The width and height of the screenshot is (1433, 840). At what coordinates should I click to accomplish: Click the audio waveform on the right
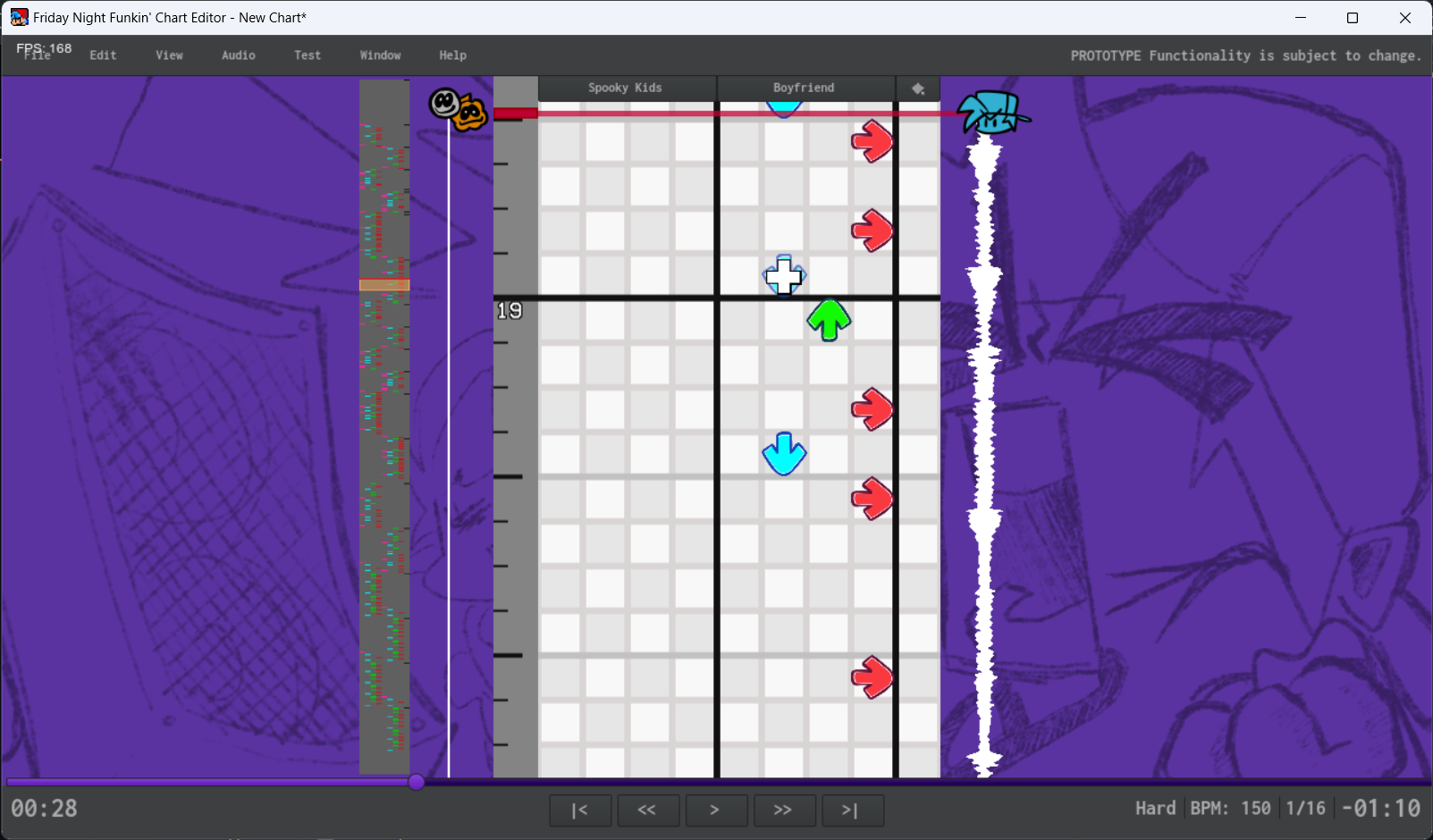985,456
